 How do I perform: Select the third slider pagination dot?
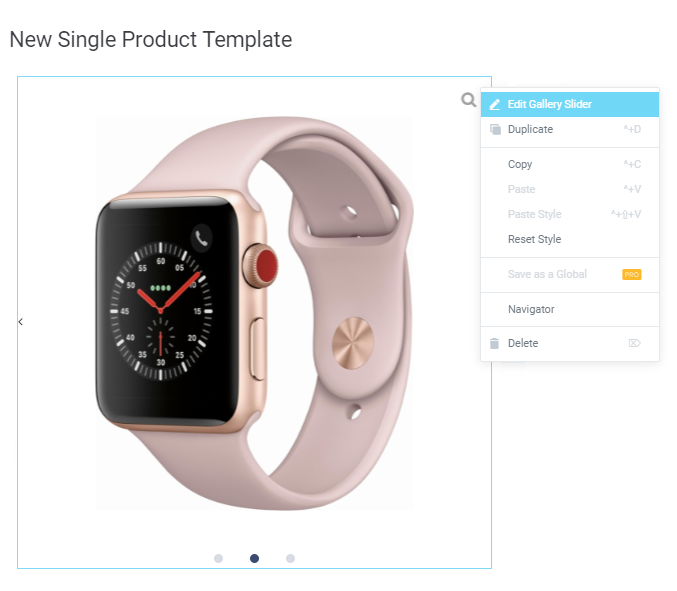click(291, 558)
